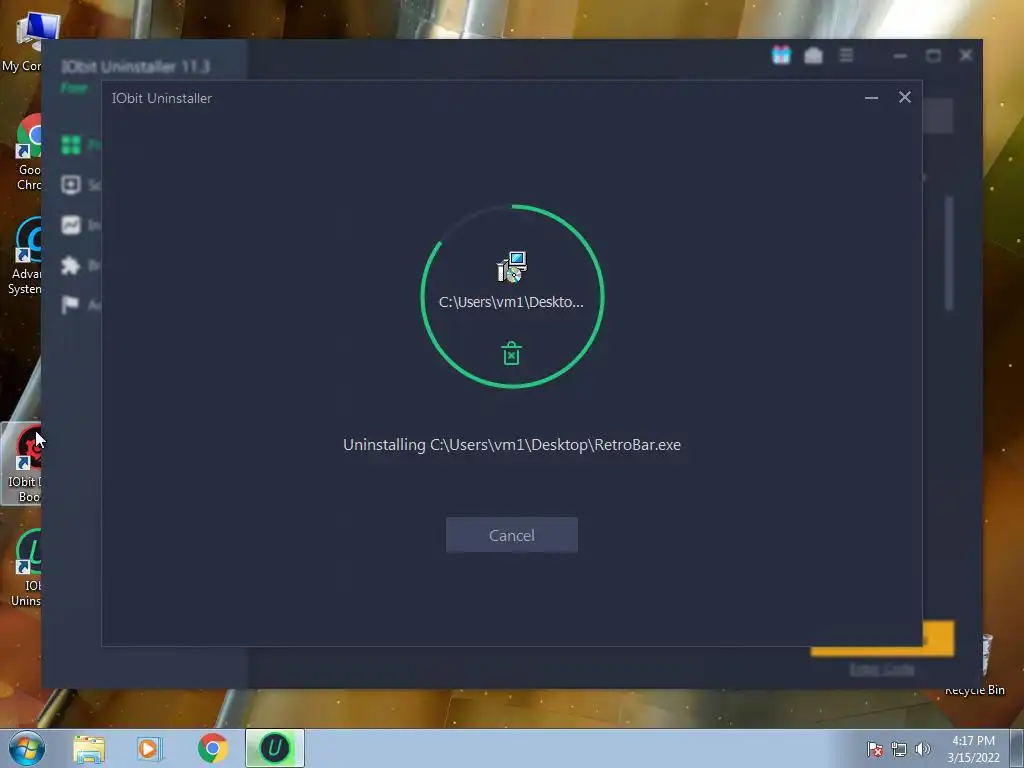Minimize the IObit Uninstaller progress dialog
1024x768 pixels.
[x=871, y=98]
